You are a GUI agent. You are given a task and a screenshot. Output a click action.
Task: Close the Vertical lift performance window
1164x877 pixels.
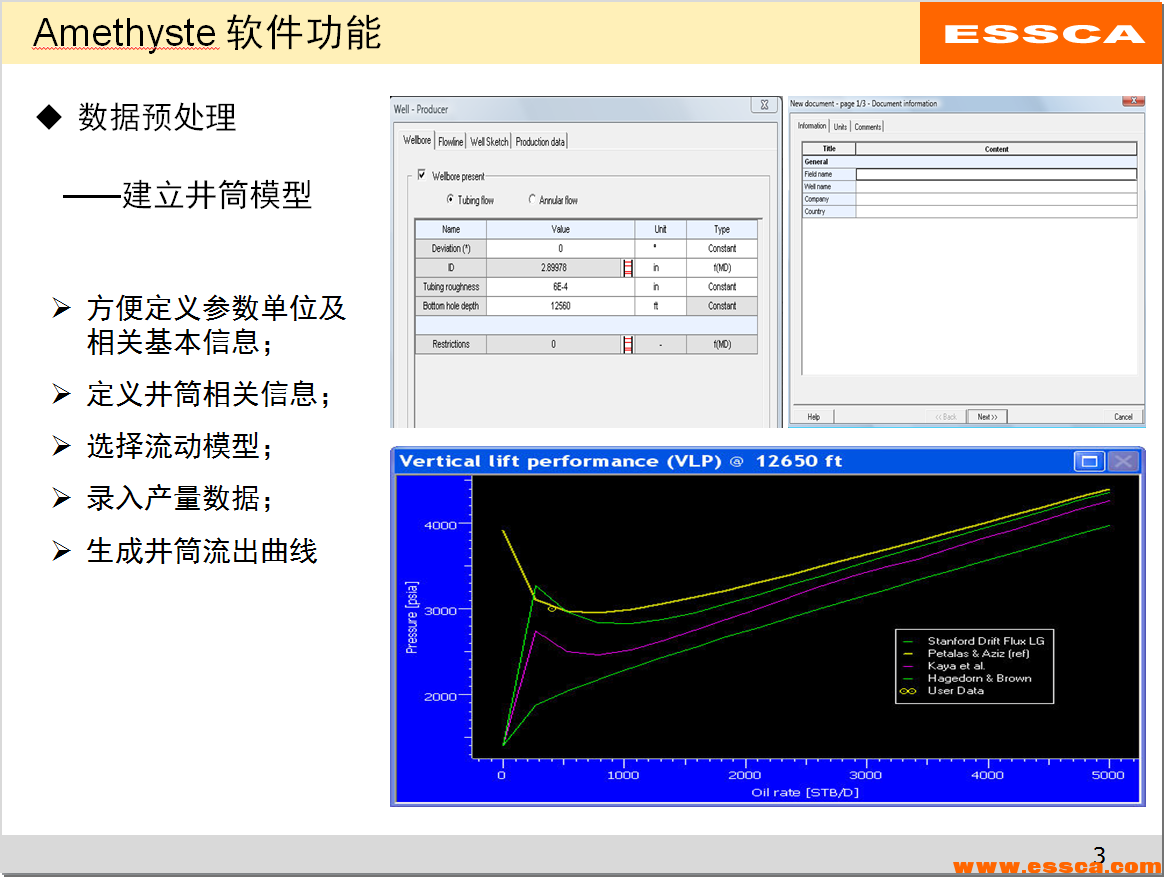tap(1124, 461)
